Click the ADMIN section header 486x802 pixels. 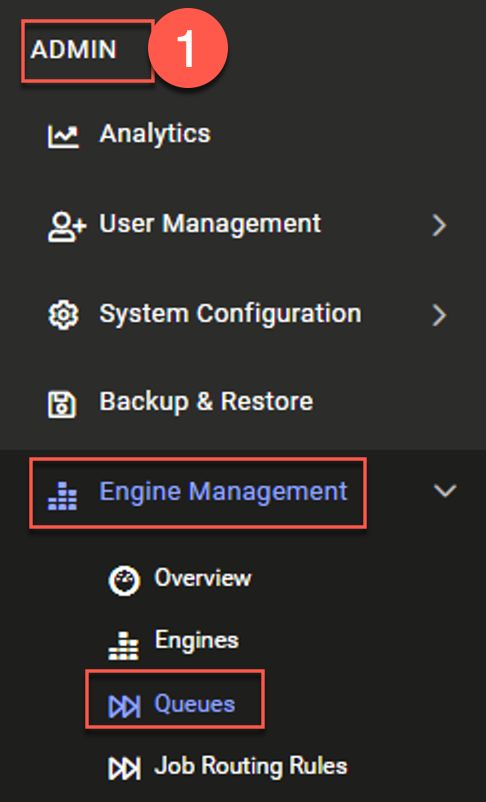[x=74, y=50]
